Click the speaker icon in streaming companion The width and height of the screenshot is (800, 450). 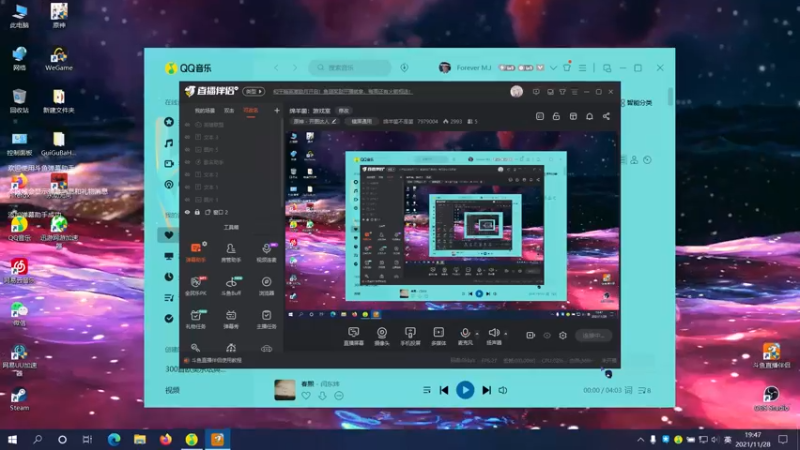tap(493, 333)
